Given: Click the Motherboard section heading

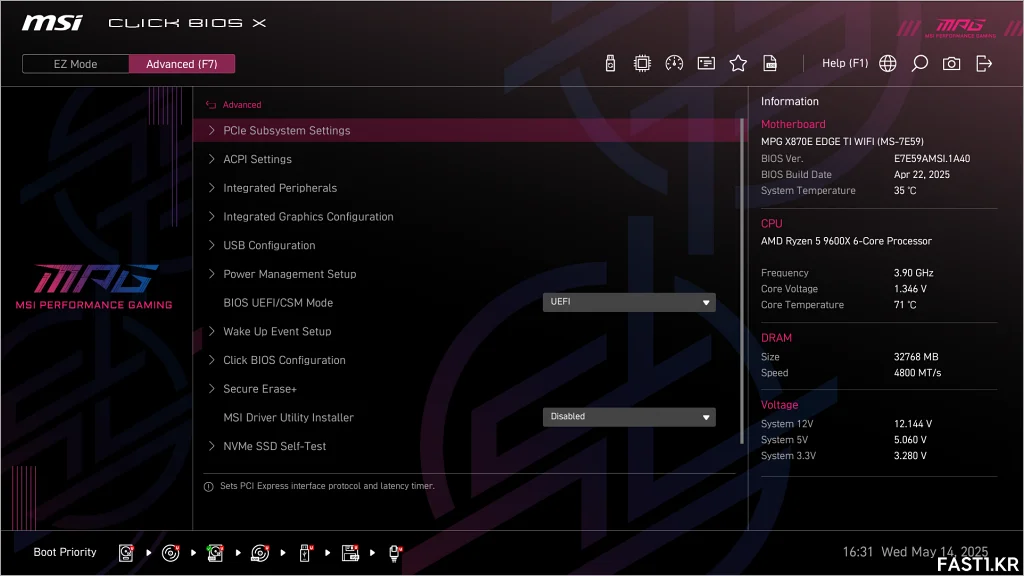Looking at the screenshot, I should tap(793, 124).
